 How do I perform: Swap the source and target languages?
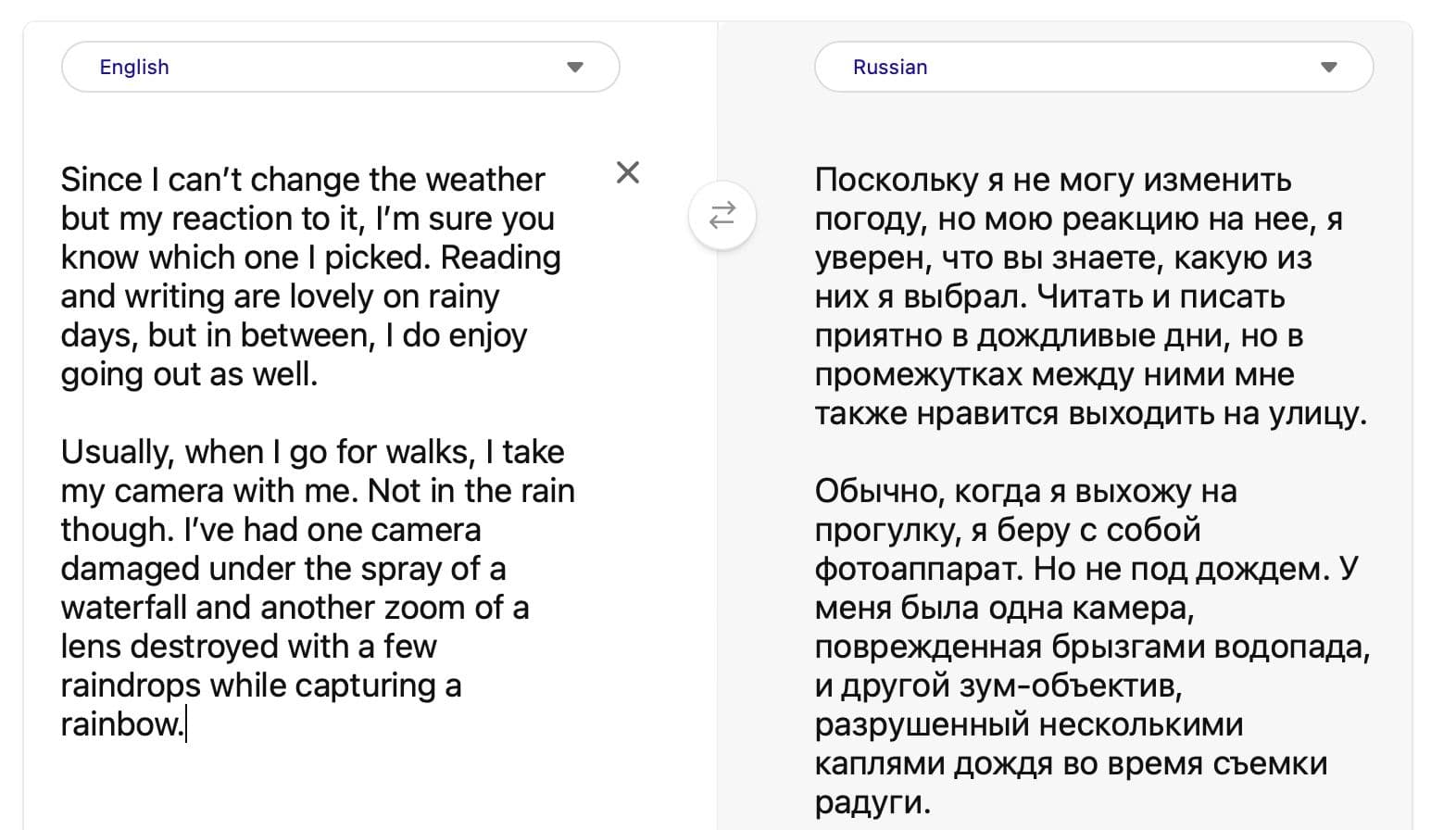coord(722,215)
